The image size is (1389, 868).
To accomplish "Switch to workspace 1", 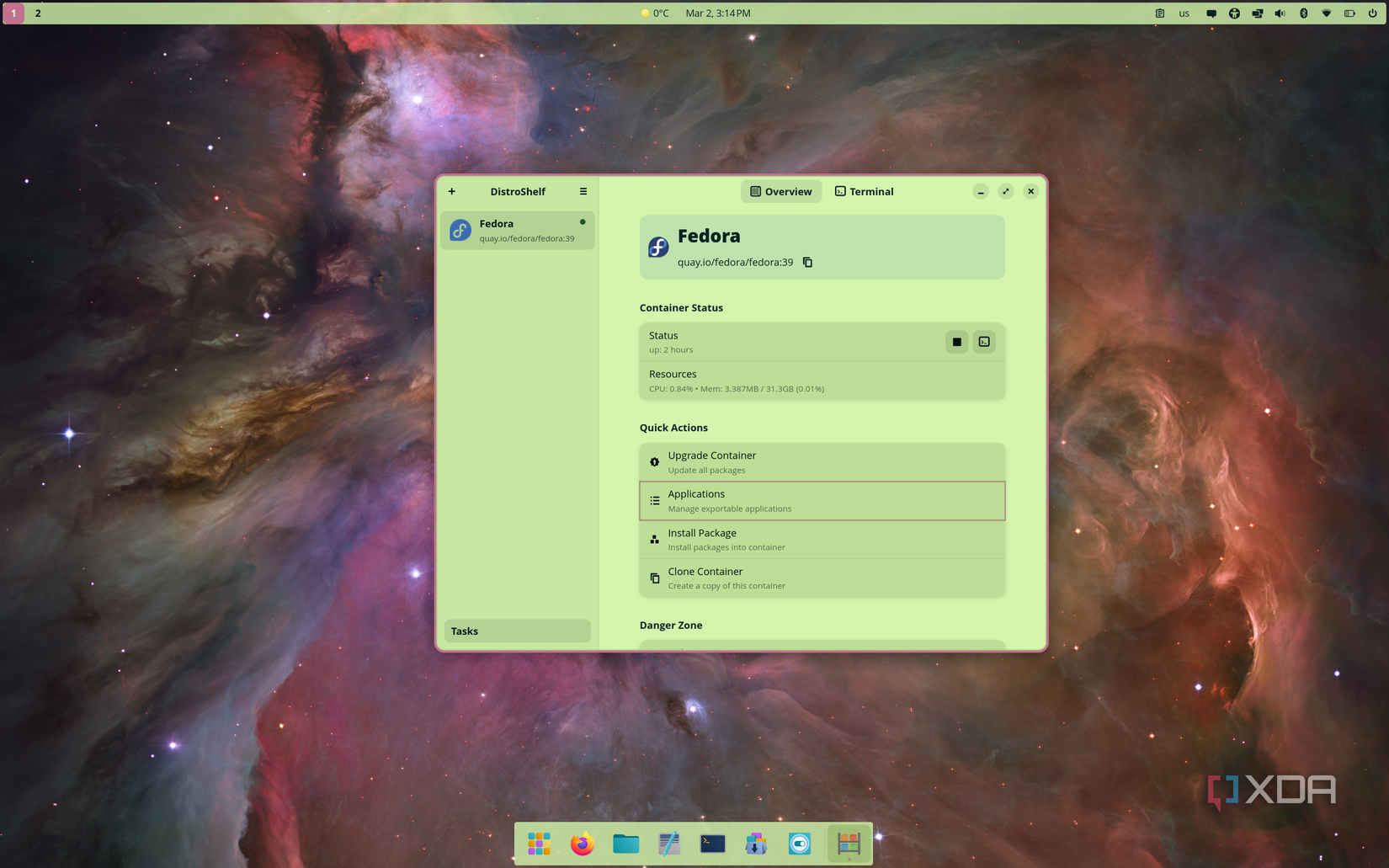I will [x=13, y=13].
